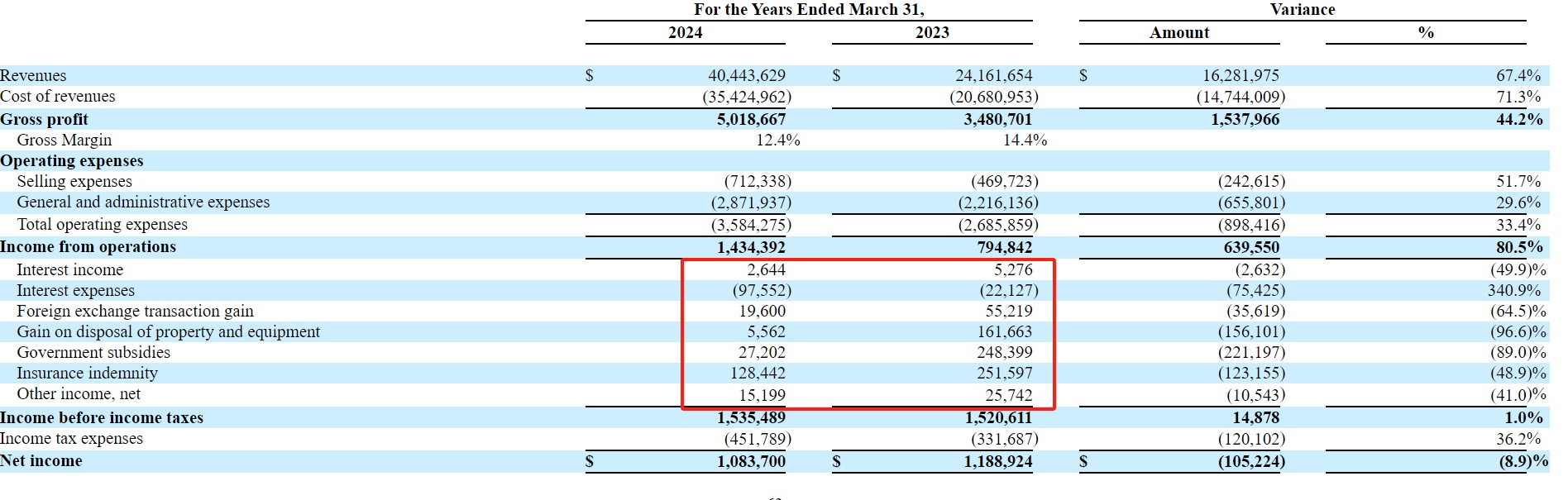Viewport: 1568px width, 500px height.
Task: Click the Income from operations label
Action: coord(88,246)
